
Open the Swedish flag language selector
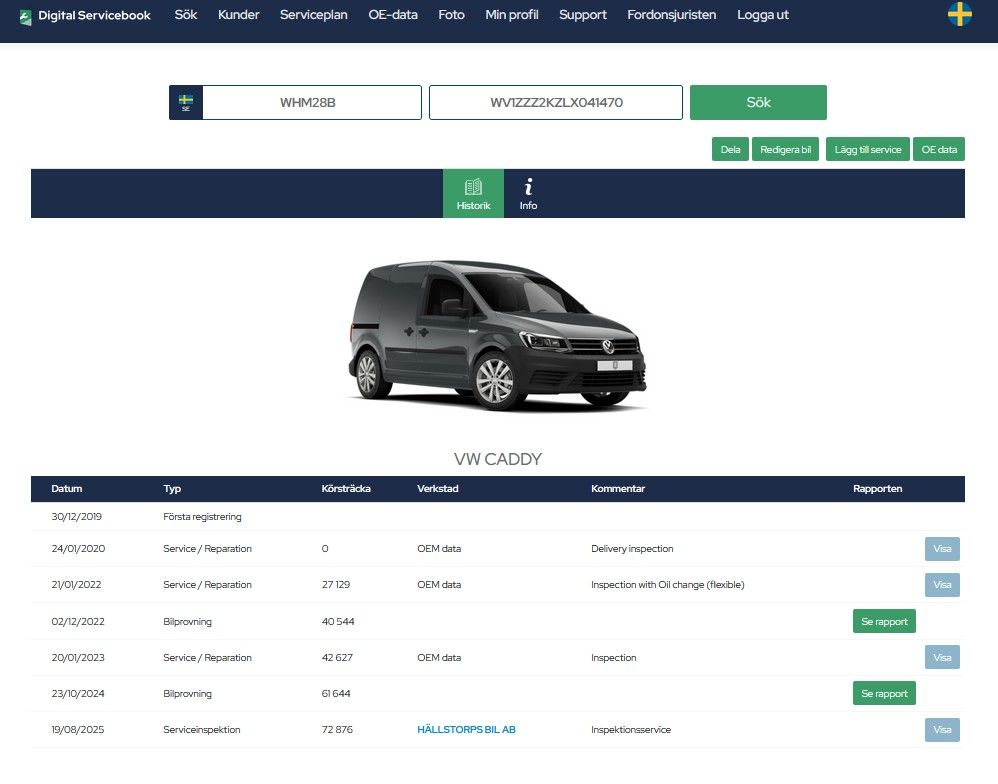click(959, 15)
